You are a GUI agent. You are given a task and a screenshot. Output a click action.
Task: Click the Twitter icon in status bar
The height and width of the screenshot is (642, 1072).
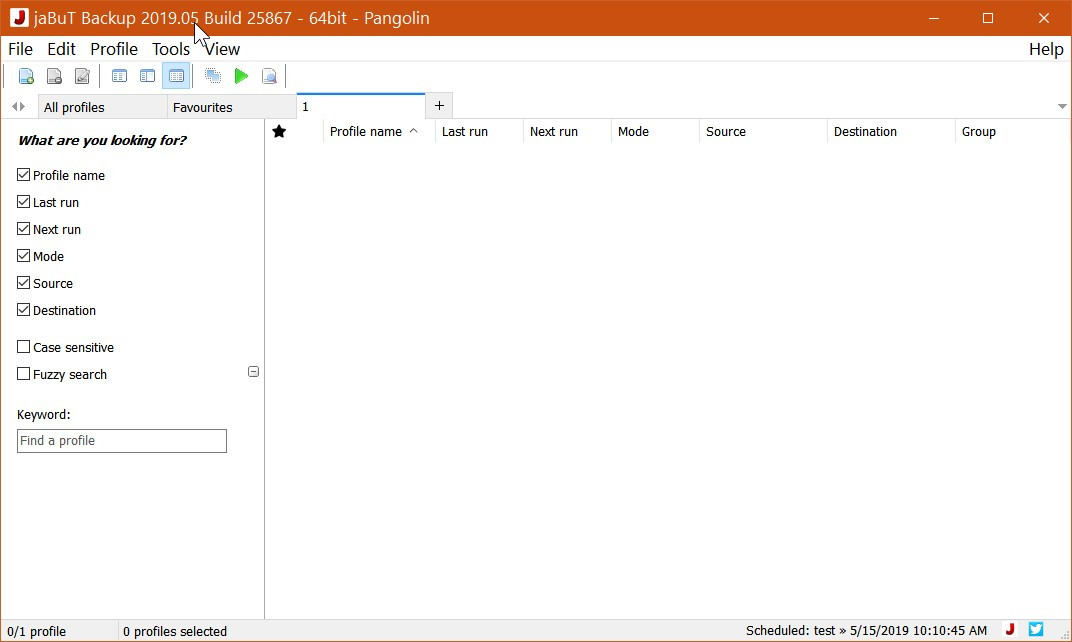1036,629
